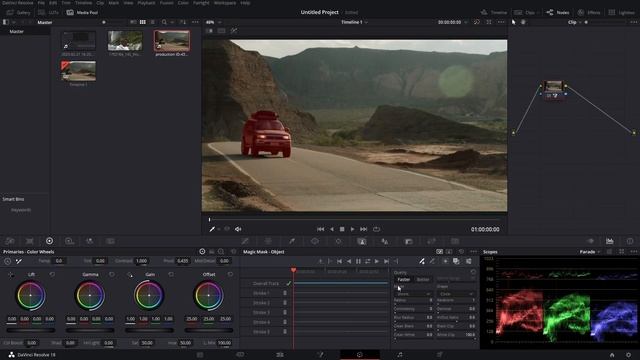Open the Curves palette icon
640x360 pixels.
[x=245, y=241]
